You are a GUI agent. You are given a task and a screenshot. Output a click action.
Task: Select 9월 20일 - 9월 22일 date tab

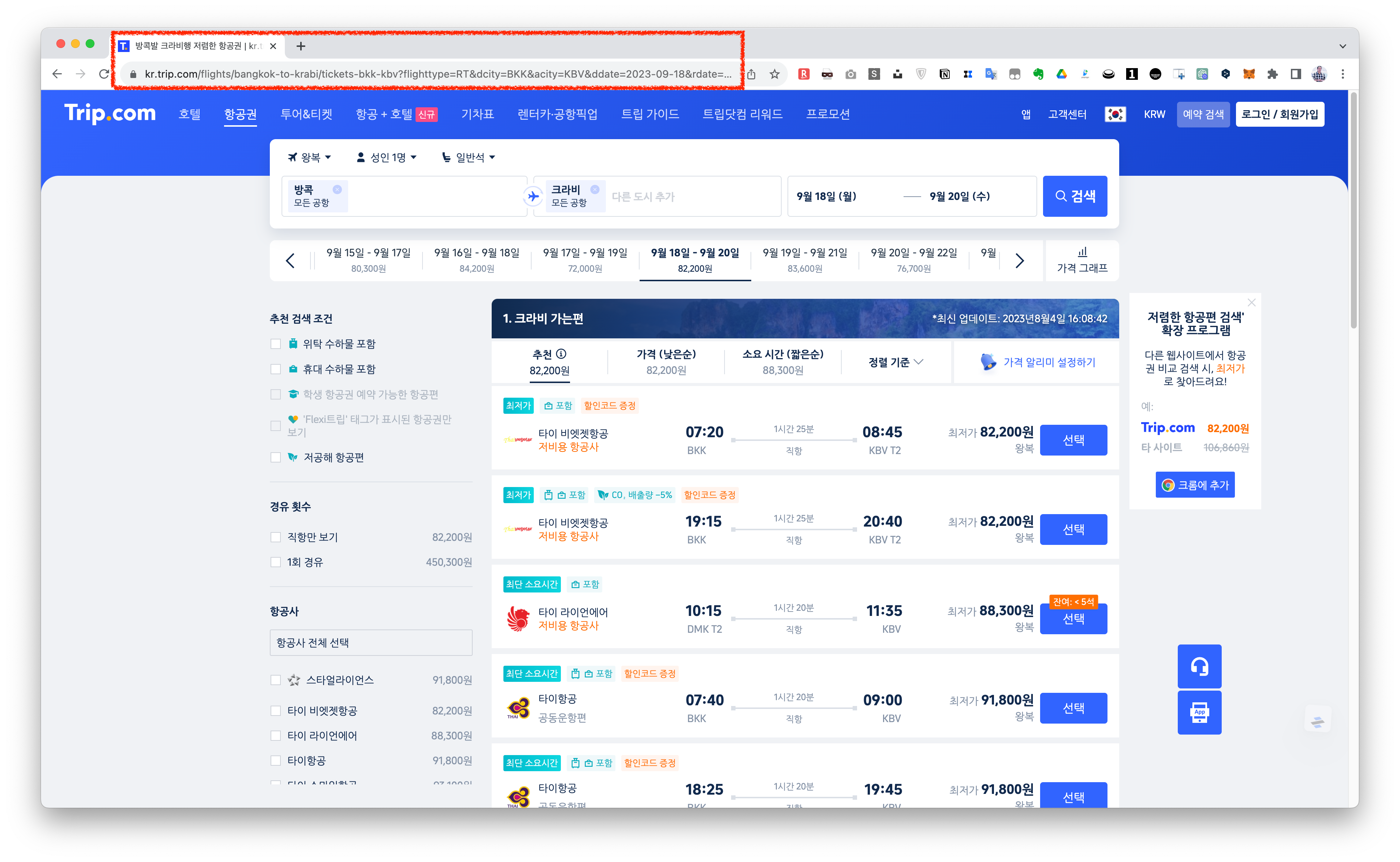point(914,260)
